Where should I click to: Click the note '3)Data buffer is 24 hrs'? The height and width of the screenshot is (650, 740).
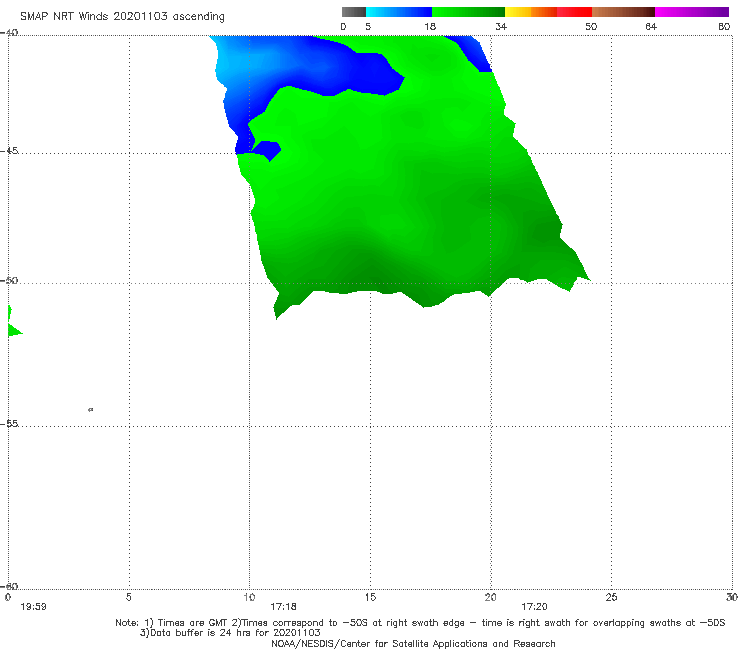click(x=230, y=633)
